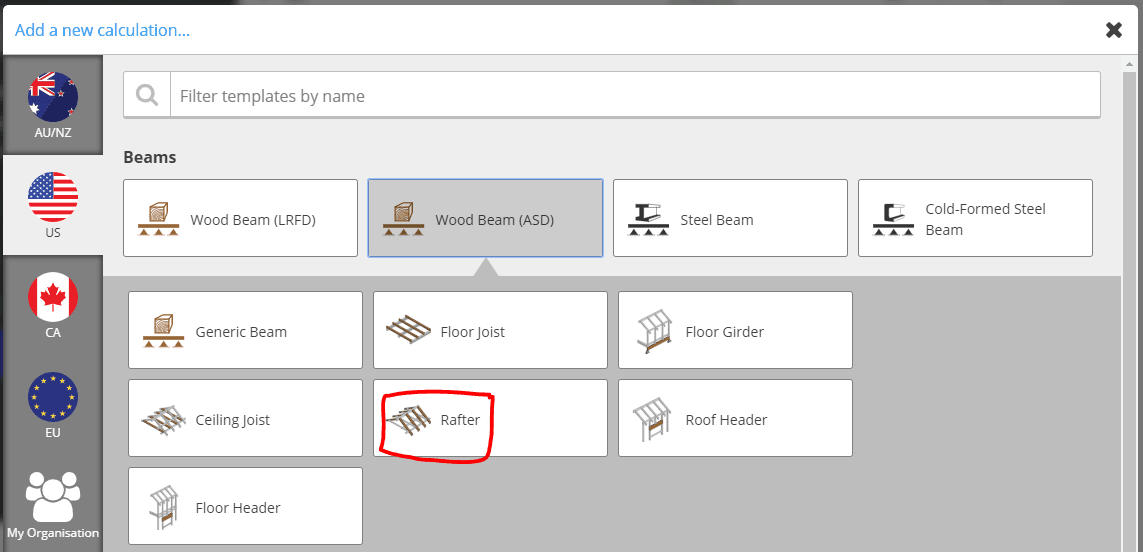Collapse the Wood Beam (ASD) category

485,218
